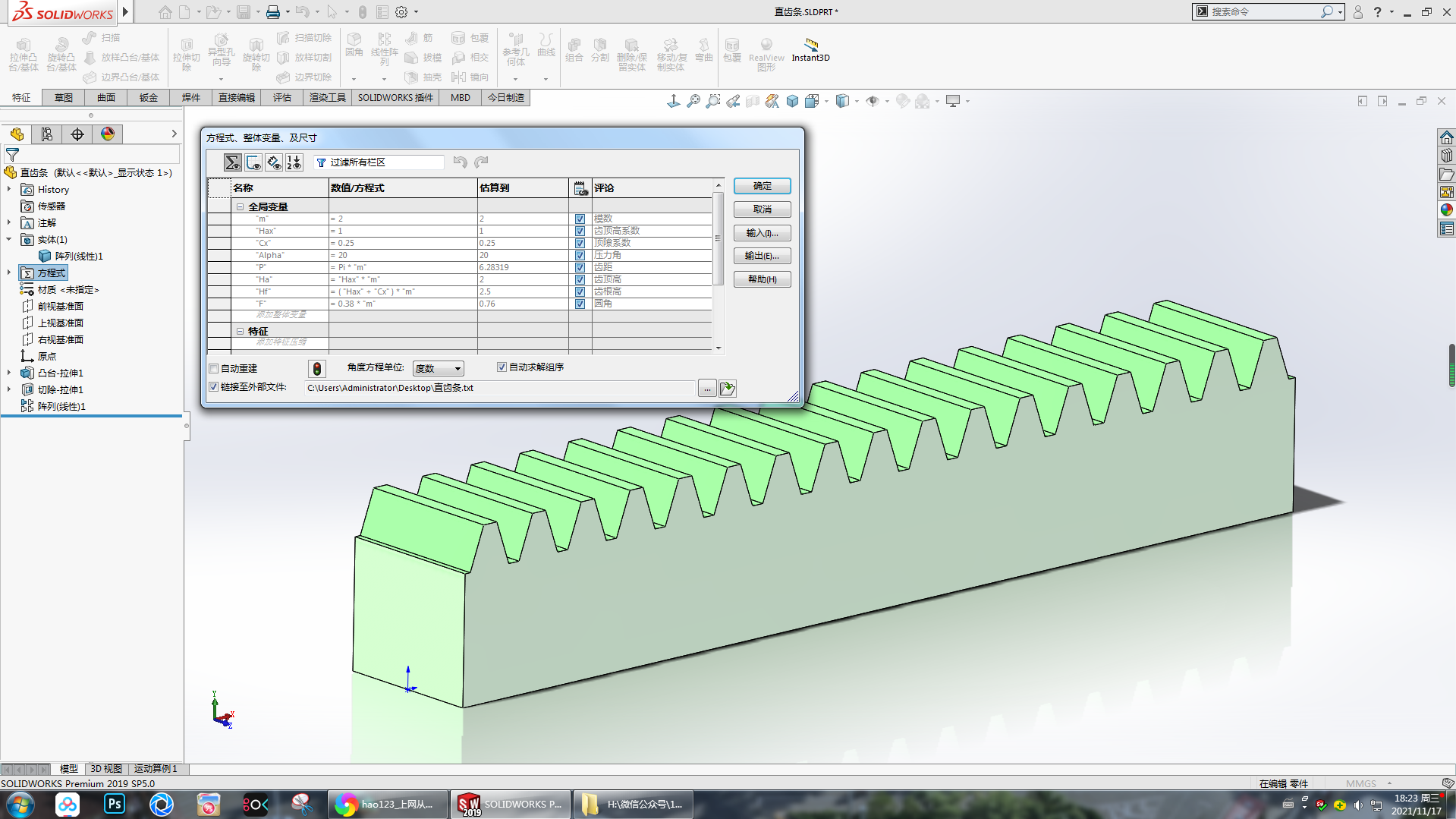Open the linked external file icon
The height and width of the screenshot is (819, 1456).
(x=728, y=389)
